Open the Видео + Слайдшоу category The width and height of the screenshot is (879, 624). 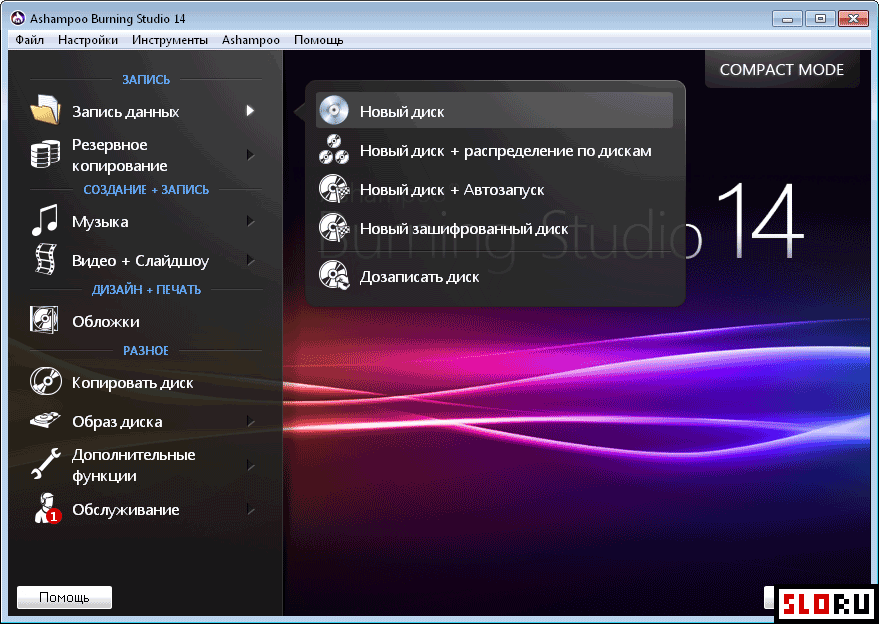[x=146, y=261]
